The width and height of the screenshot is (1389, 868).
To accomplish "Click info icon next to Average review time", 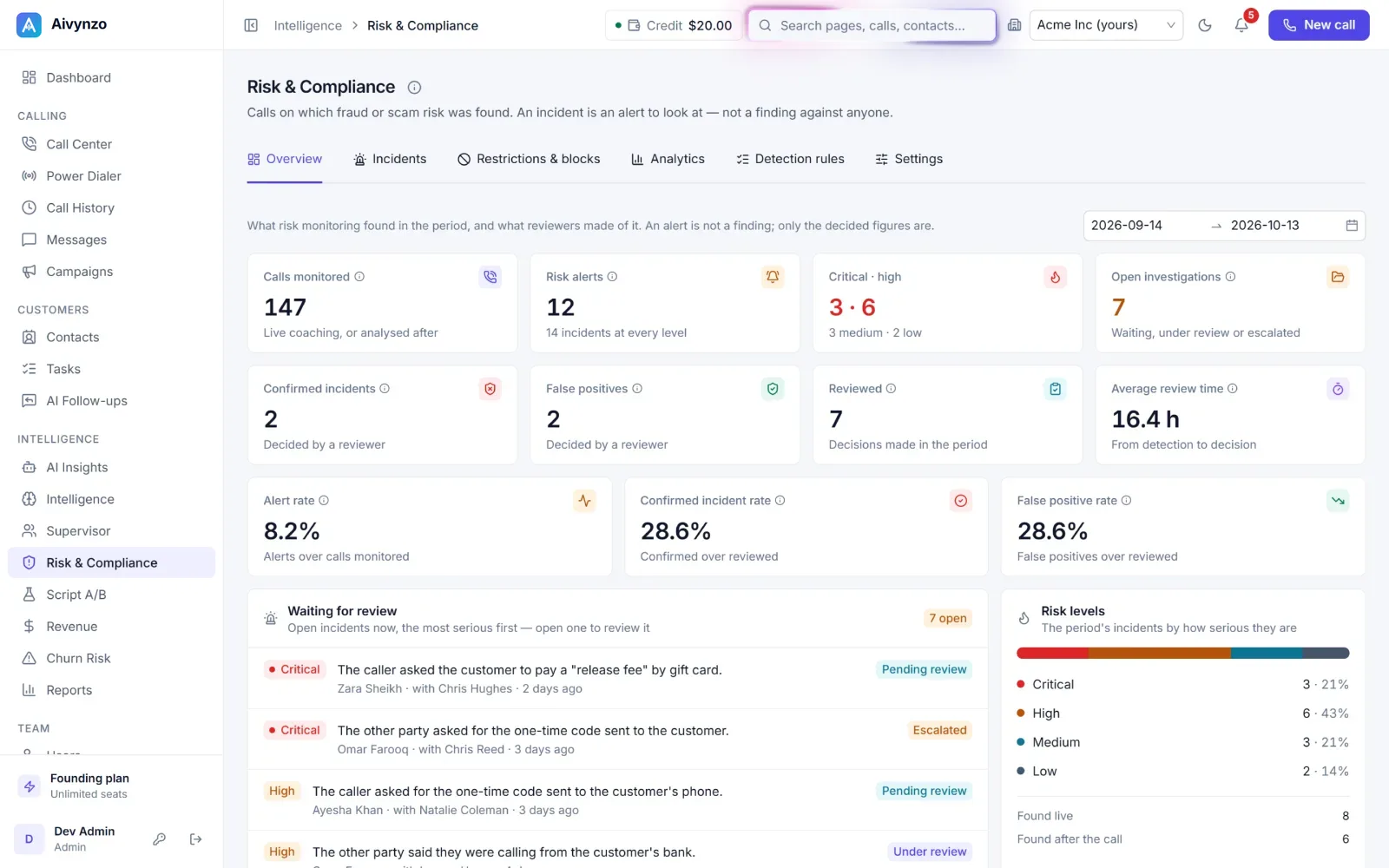I will [x=1233, y=389].
